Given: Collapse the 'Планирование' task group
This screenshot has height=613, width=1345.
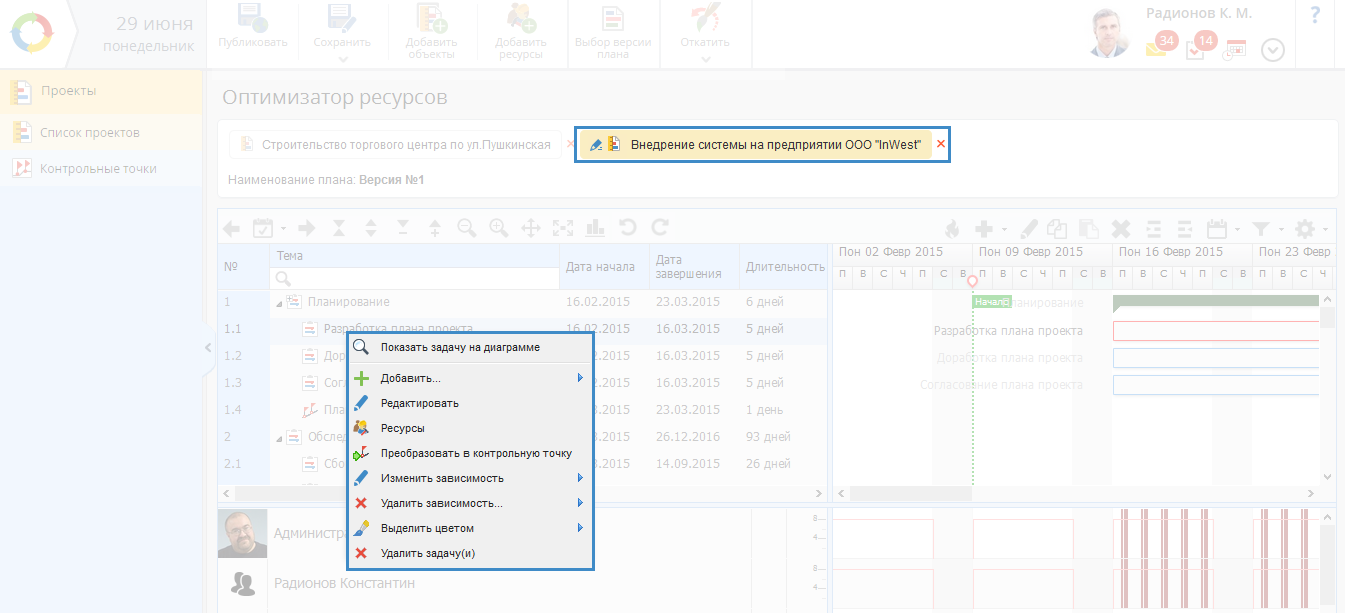Looking at the screenshot, I should pos(279,302).
